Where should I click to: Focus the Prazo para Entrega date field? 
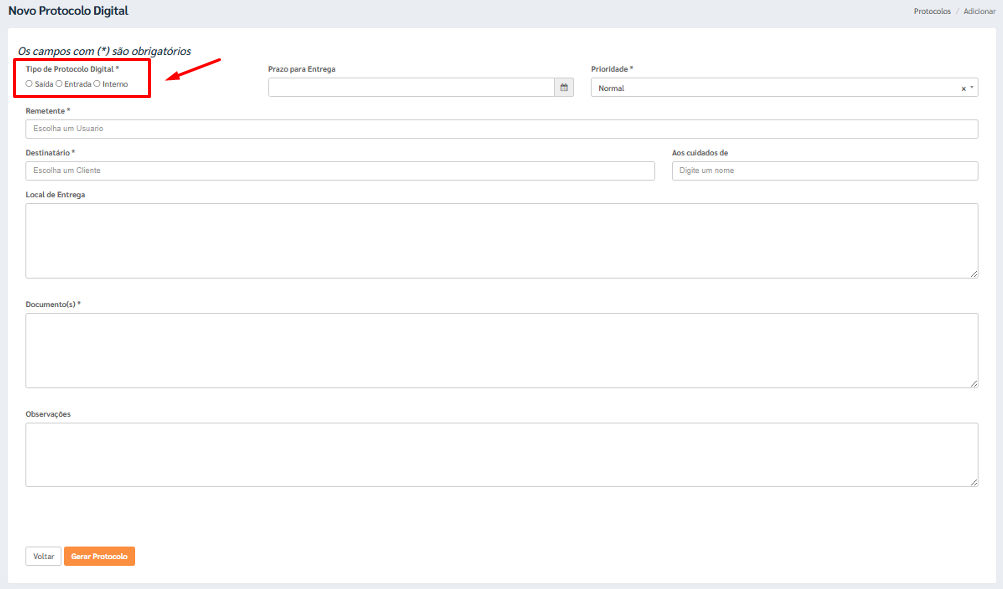click(x=411, y=88)
